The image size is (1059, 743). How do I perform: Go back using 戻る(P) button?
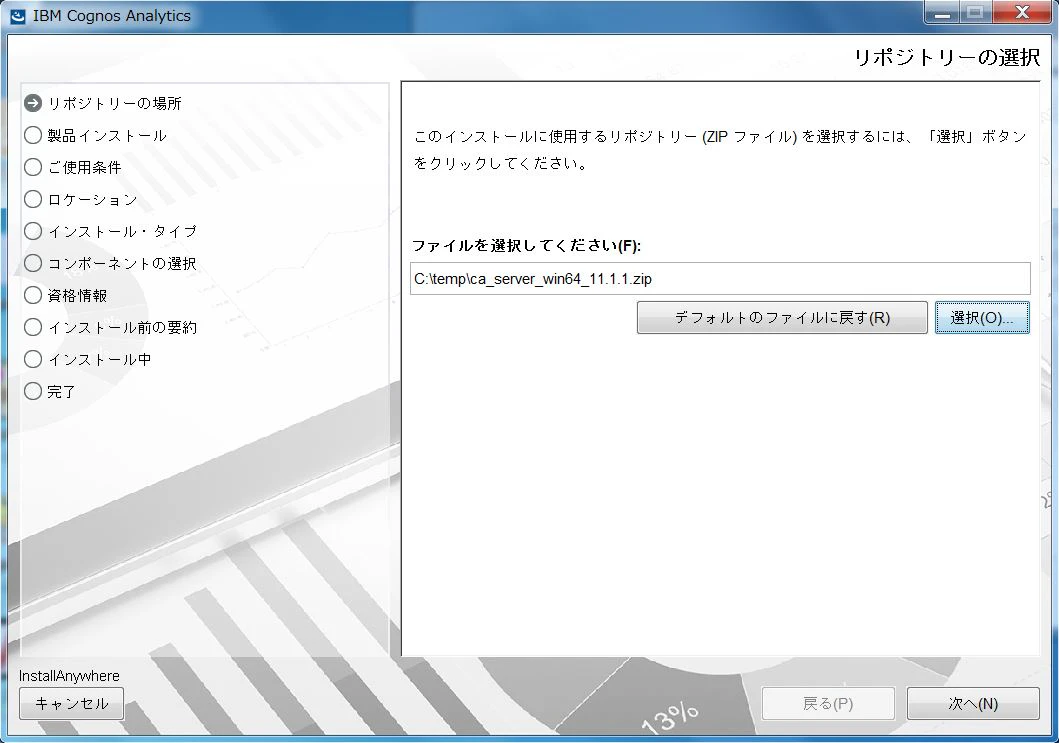pyautogui.click(x=828, y=704)
